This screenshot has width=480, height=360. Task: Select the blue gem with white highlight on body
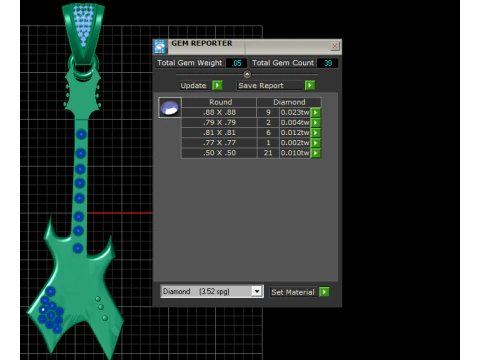pos(43,310)
